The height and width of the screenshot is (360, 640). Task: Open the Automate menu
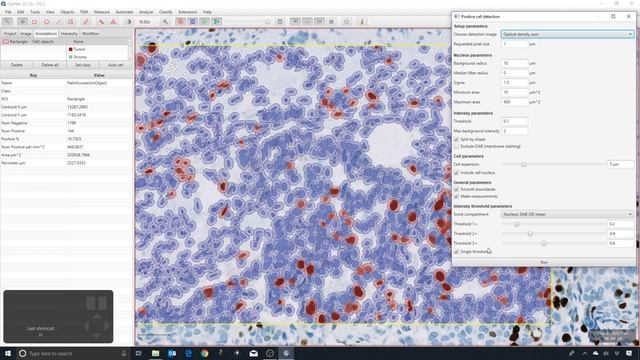[124, 12]
